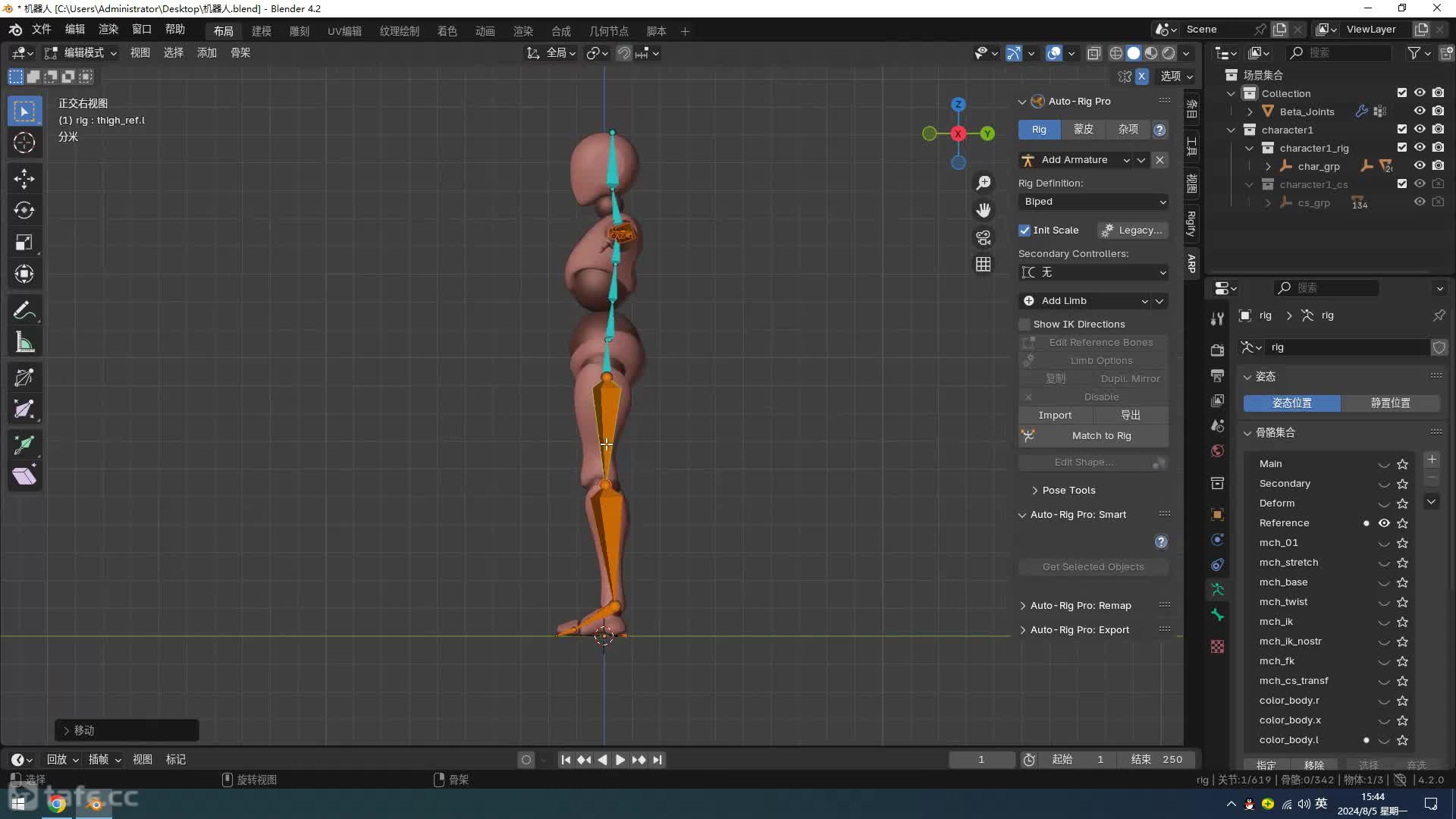Open the Render properties tab

(1217, 350)
